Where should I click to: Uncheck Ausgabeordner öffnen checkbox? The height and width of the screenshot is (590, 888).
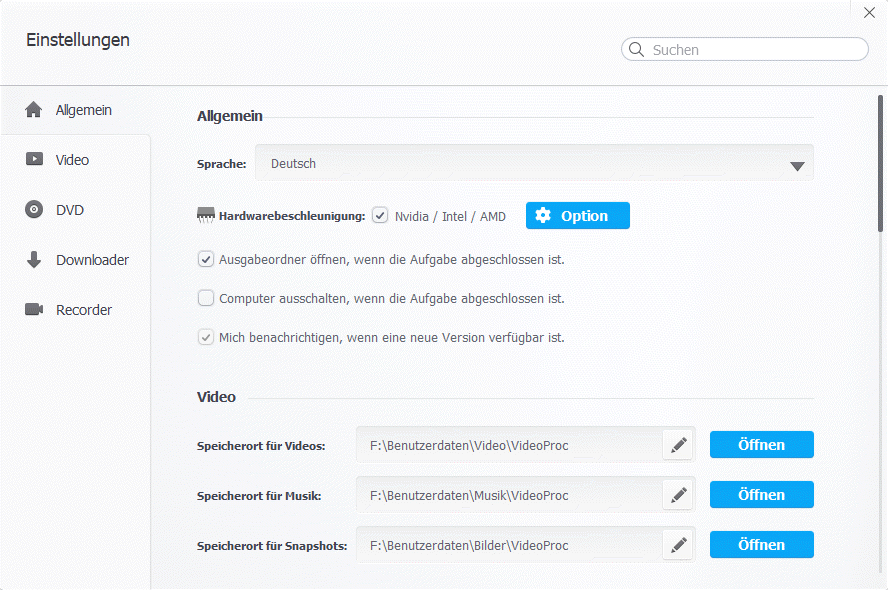tap(206, 259)
